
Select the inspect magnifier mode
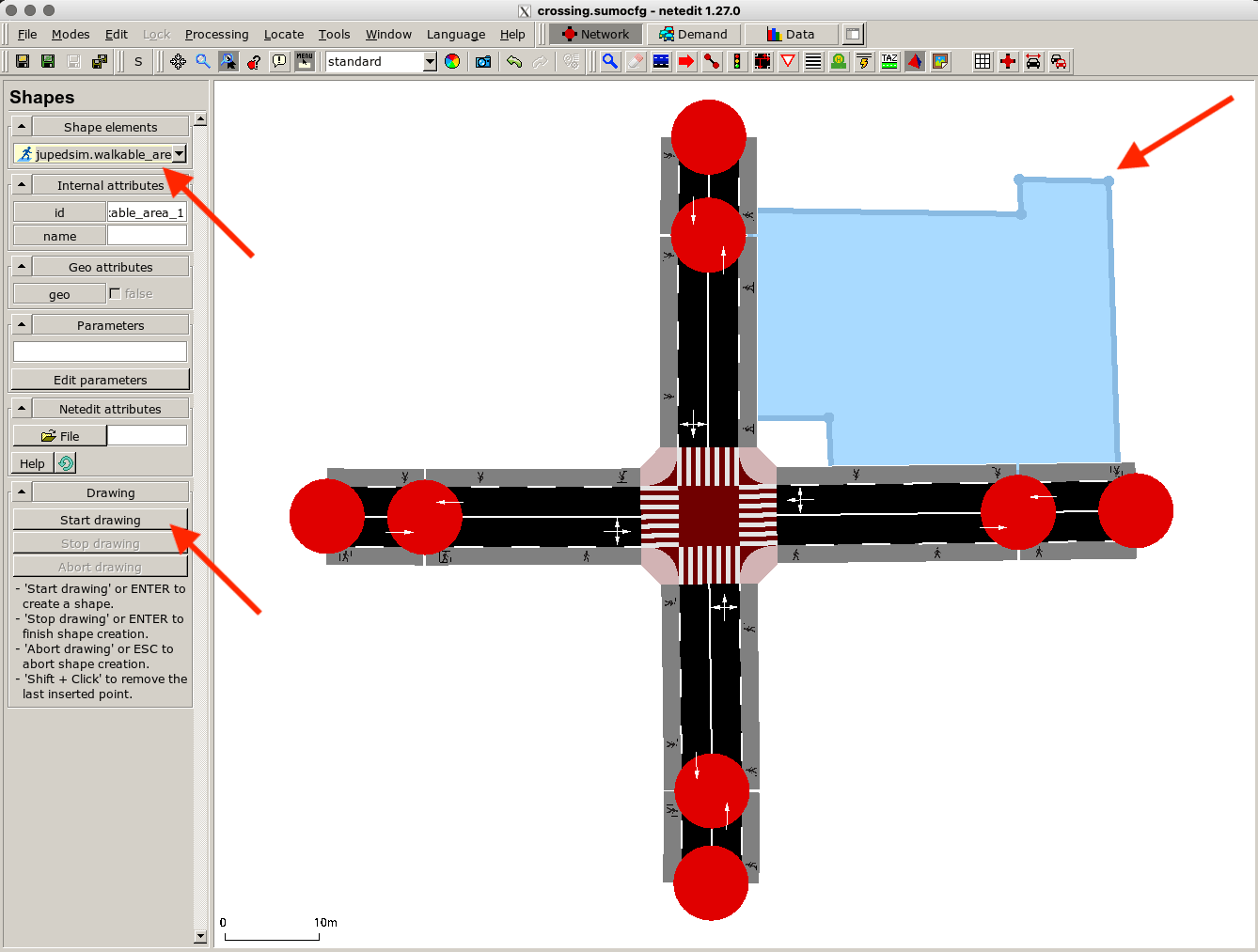point(610,62)
